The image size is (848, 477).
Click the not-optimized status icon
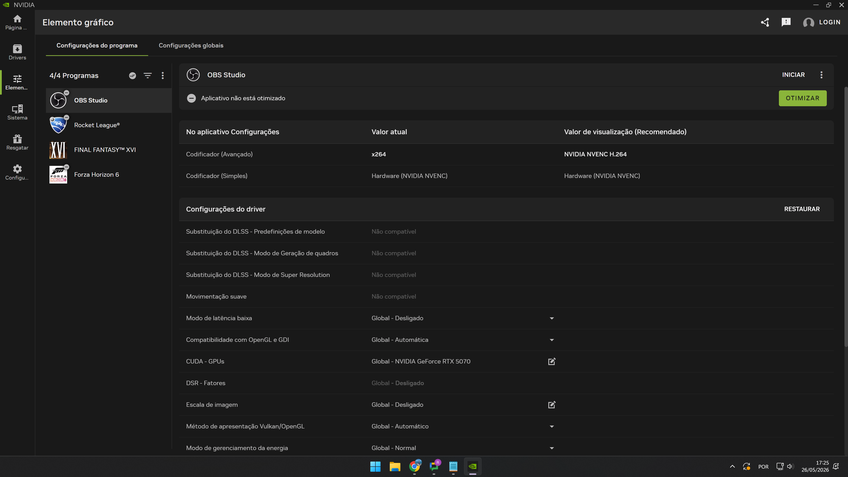[x=191, y=98]
